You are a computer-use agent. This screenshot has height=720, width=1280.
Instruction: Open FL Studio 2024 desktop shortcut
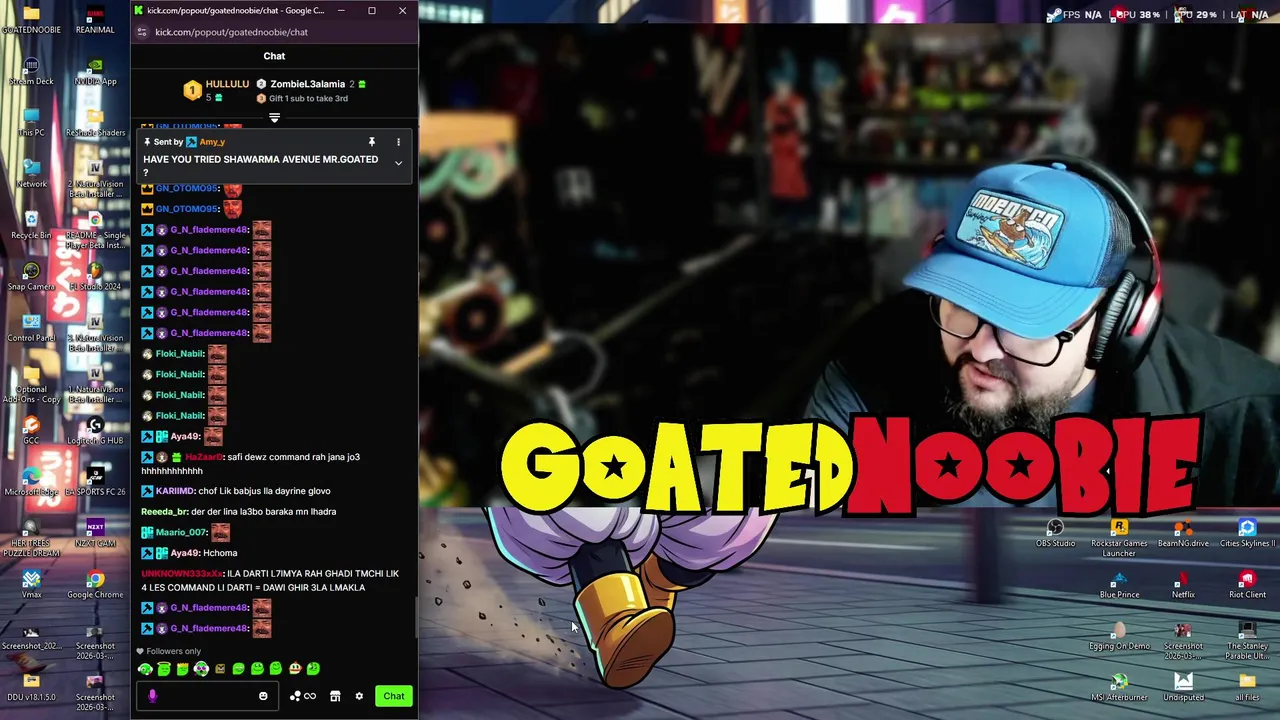pos(95,277)
